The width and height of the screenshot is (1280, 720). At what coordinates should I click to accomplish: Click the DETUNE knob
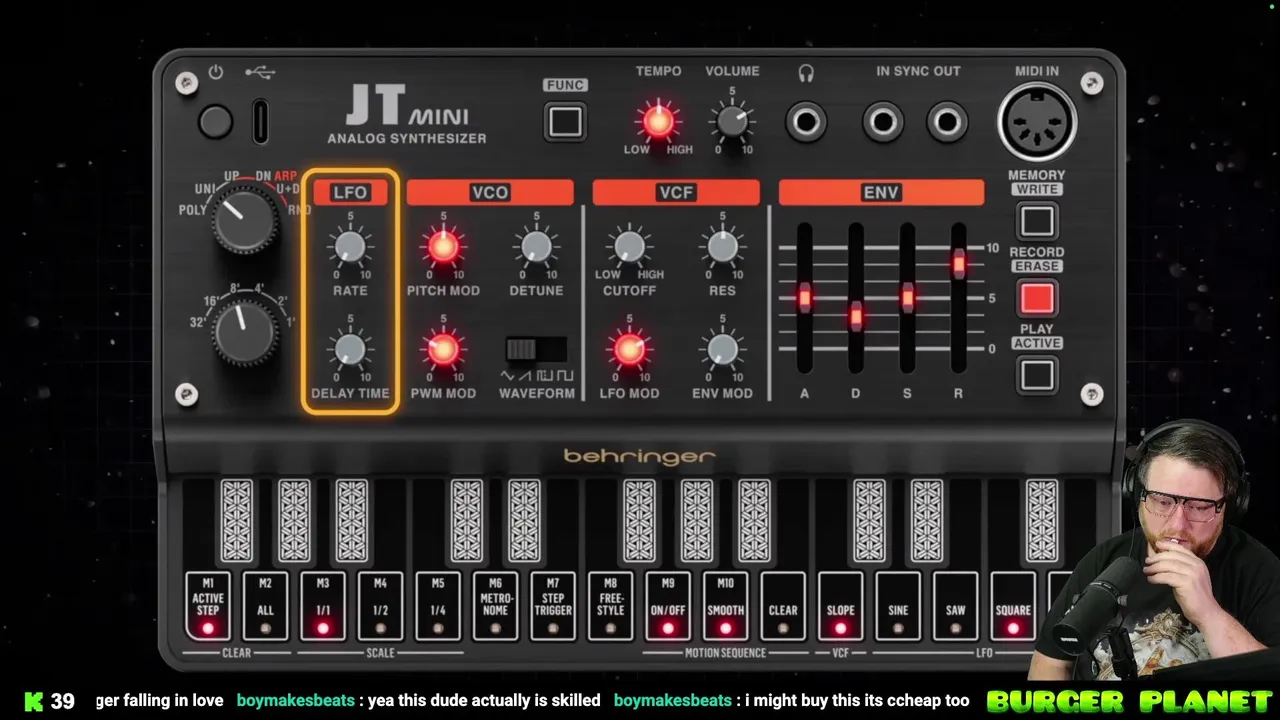tap(536, 246)
